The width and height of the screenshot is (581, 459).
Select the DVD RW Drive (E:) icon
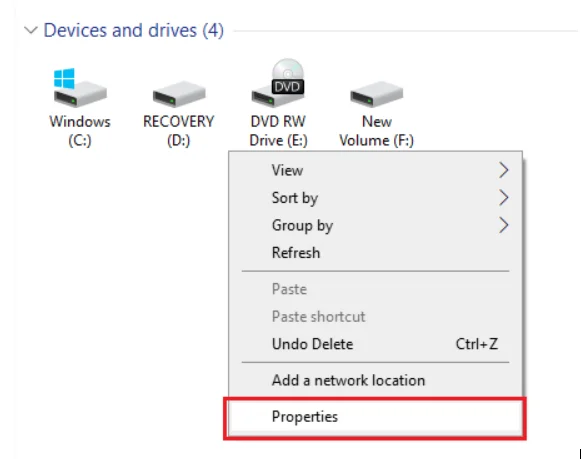pos(278,83)
